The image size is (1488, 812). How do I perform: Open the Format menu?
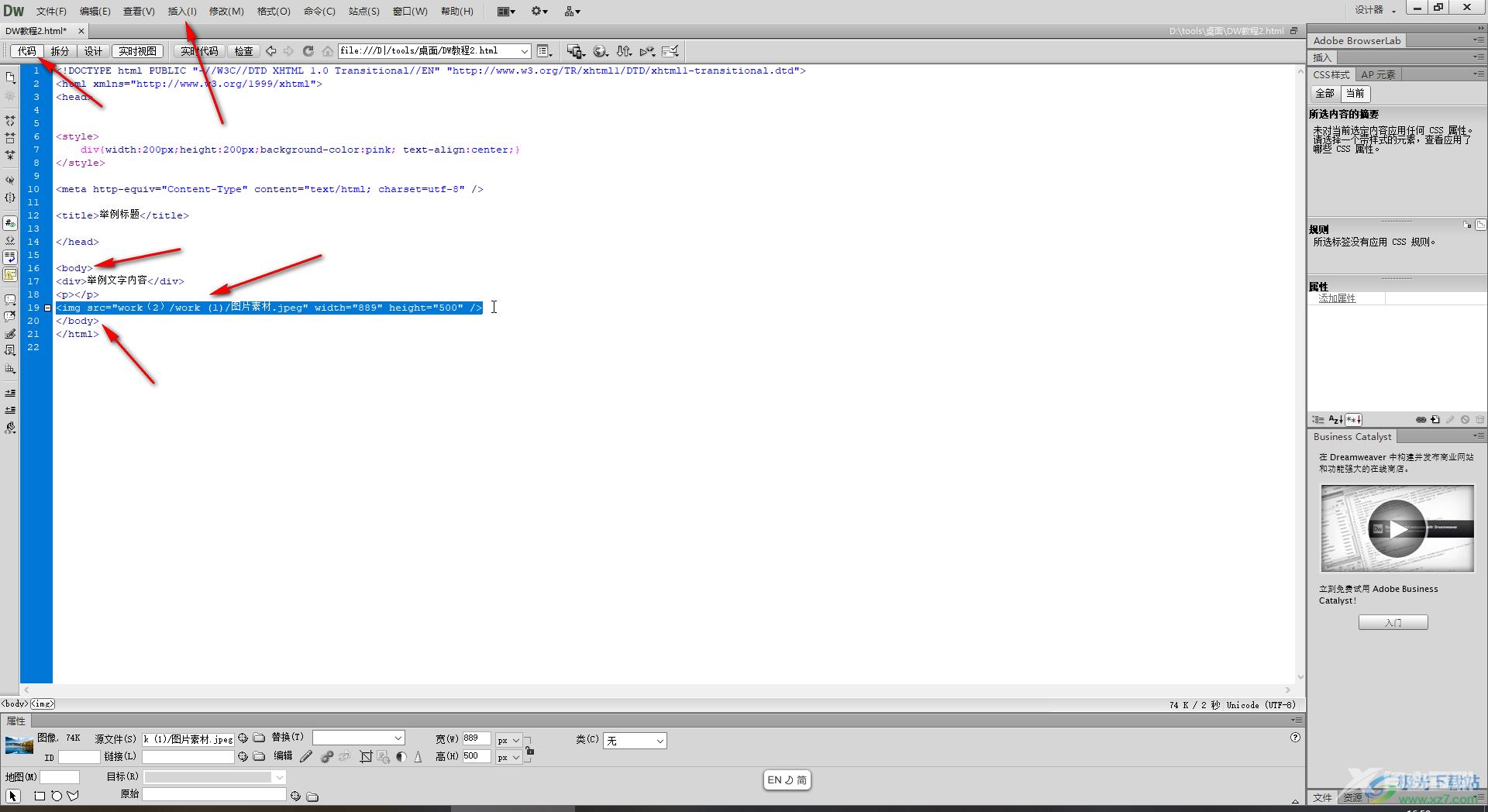point(274,12)
